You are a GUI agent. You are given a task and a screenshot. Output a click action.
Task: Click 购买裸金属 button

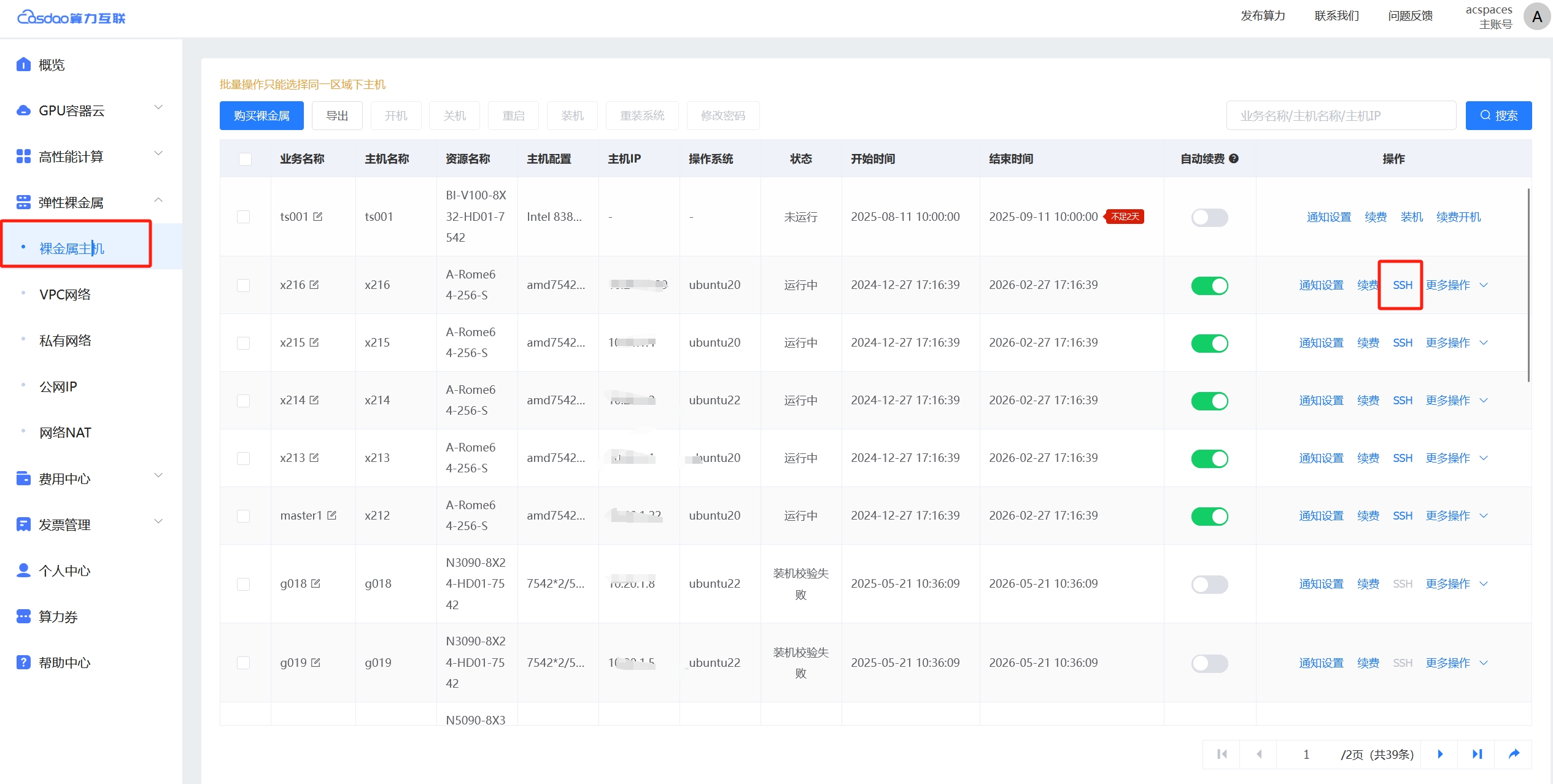[x=261, y=115]
